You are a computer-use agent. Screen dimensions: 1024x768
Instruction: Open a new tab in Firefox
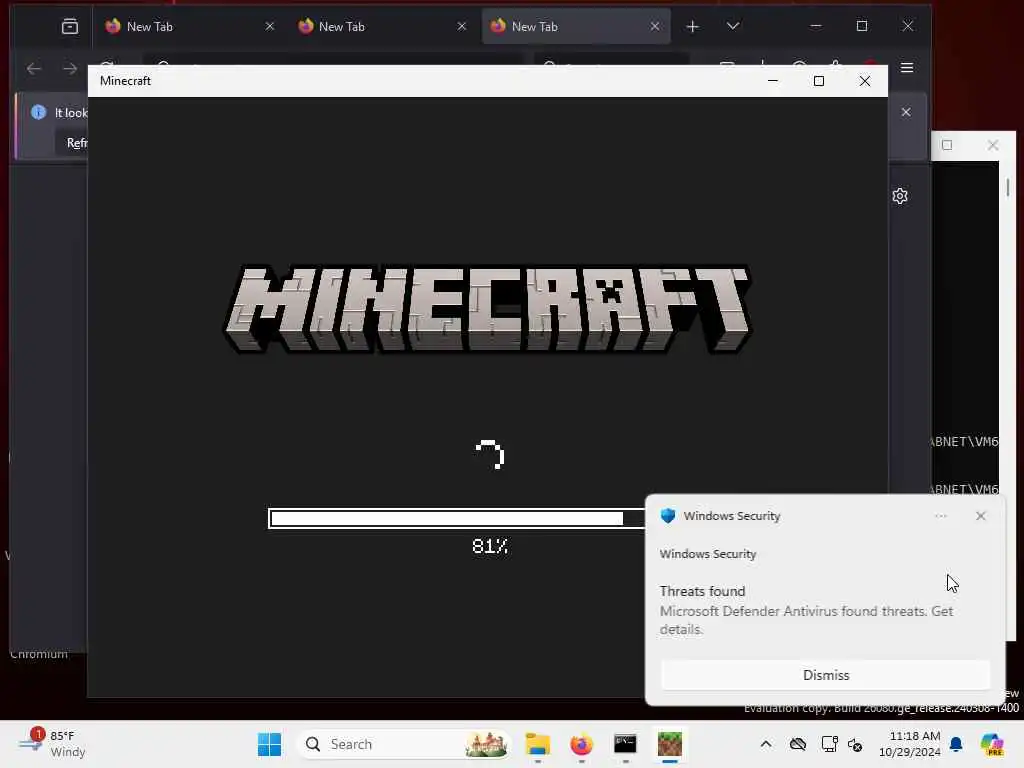693,27
